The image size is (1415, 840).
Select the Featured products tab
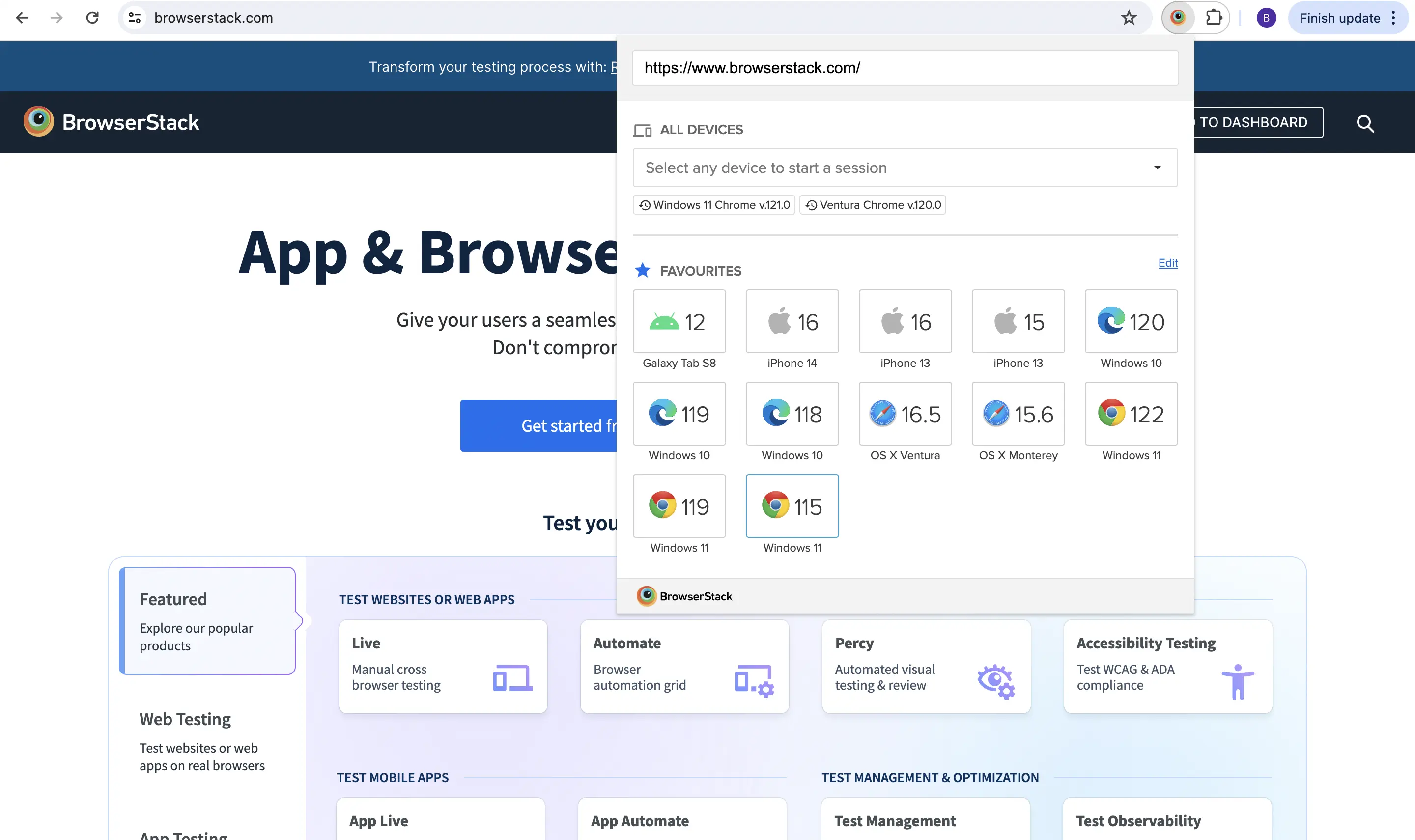207,621
